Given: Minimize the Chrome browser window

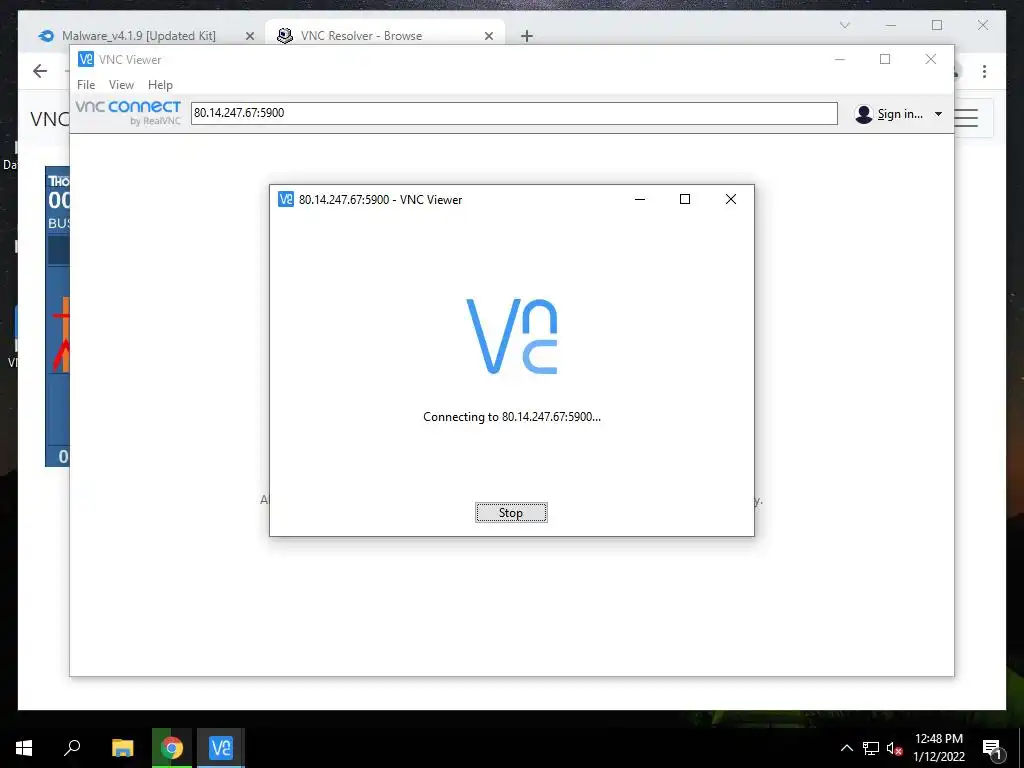Looking at the screenshot, I should tap(891, 25).
